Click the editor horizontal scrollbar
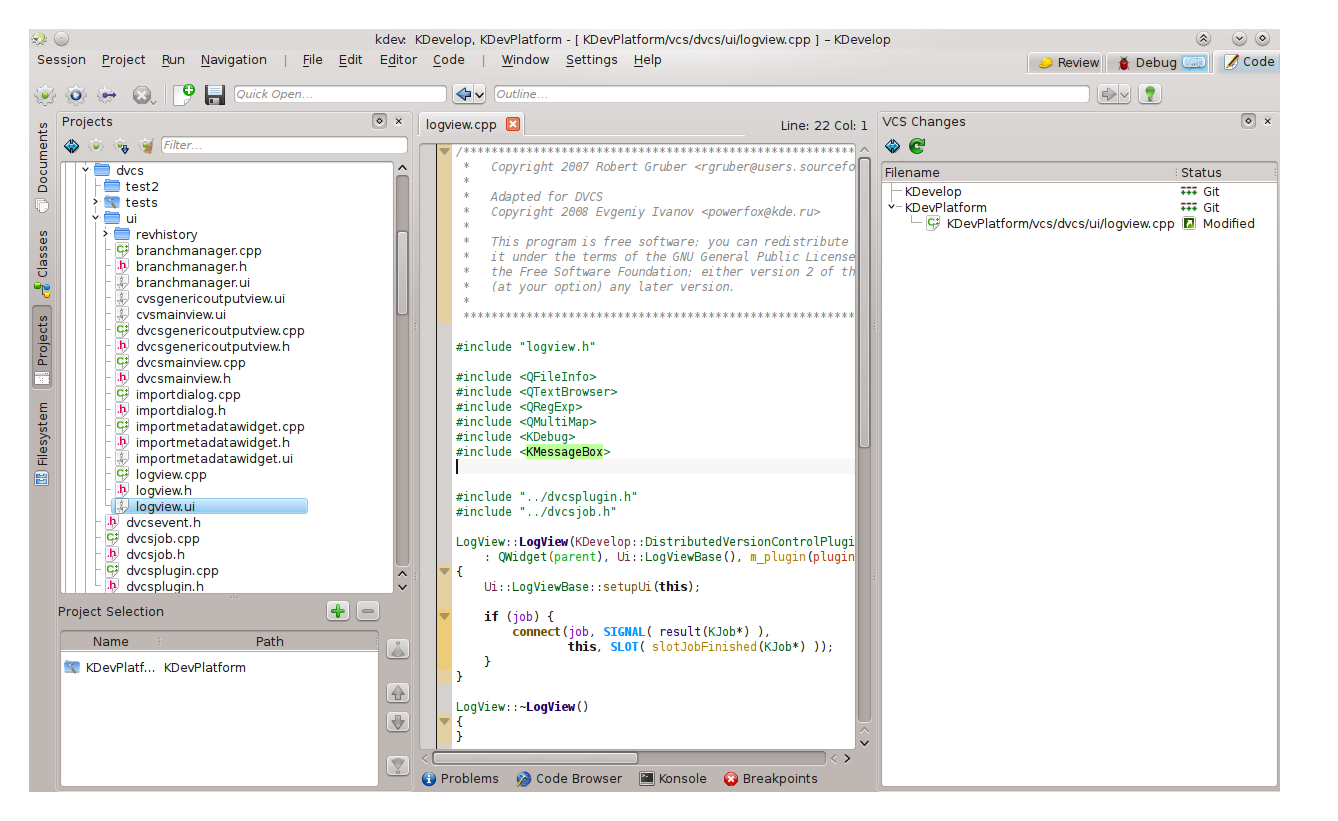The height and width of the screenshot is (821, 1338). 628,758
